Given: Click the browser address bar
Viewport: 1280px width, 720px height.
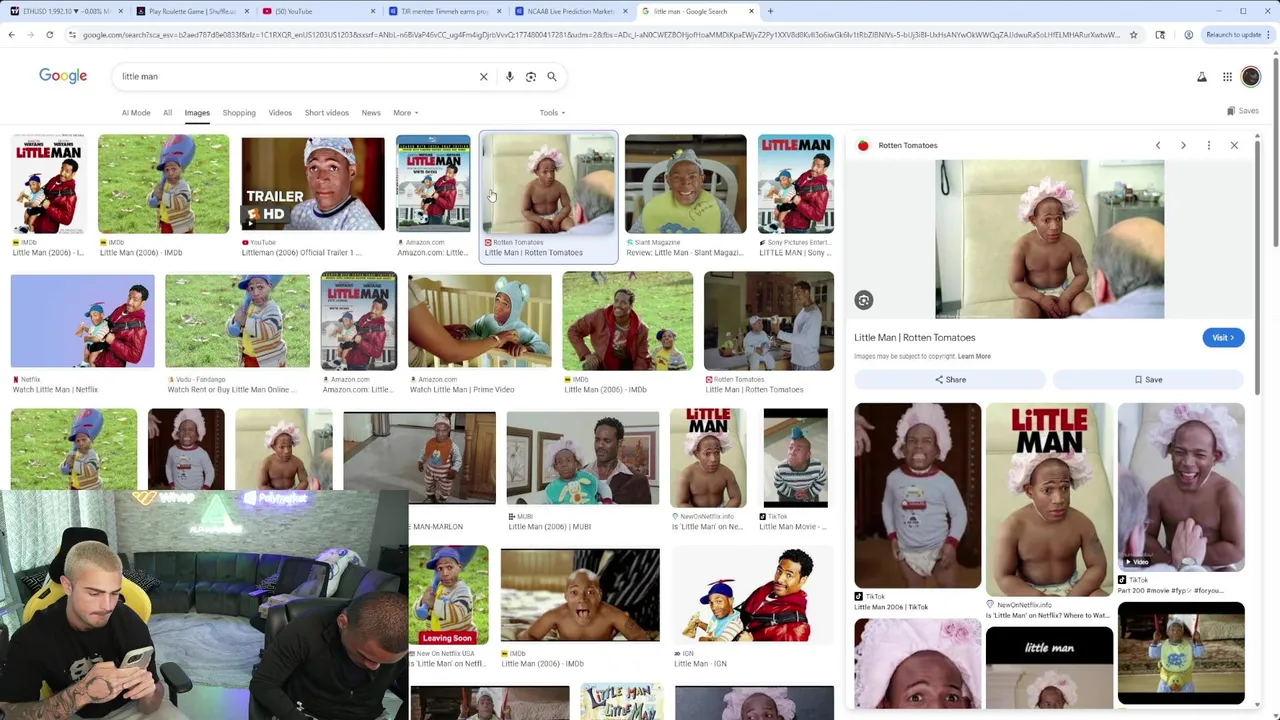Looking at the screenshot, I should [600, 35].
